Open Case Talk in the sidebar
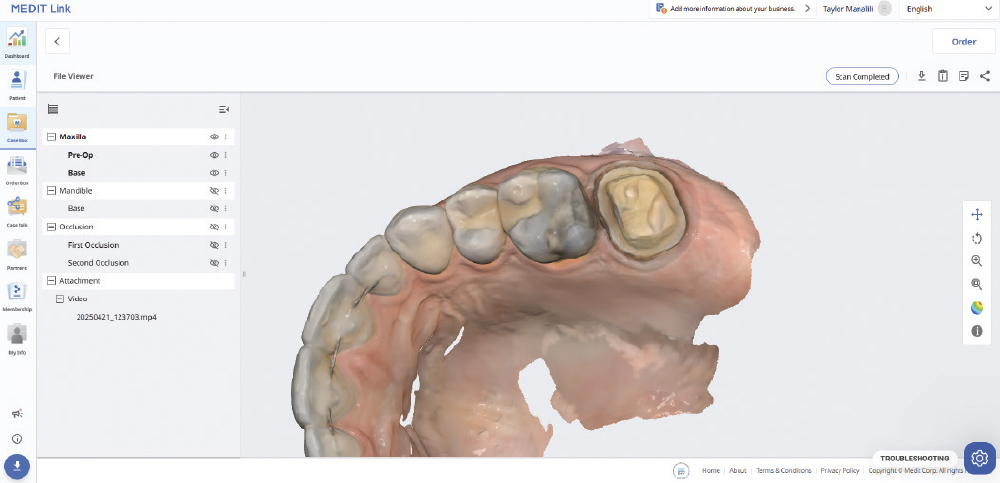Screen dimensions: 1000x483 17,210
